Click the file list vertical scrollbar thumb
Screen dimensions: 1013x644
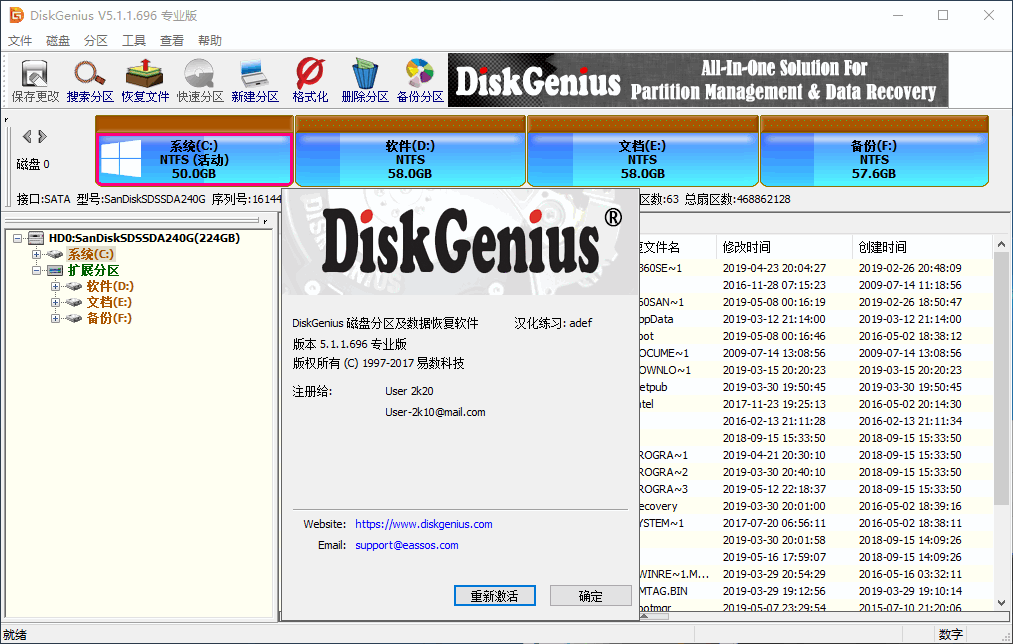click(x=1001, y=378)
